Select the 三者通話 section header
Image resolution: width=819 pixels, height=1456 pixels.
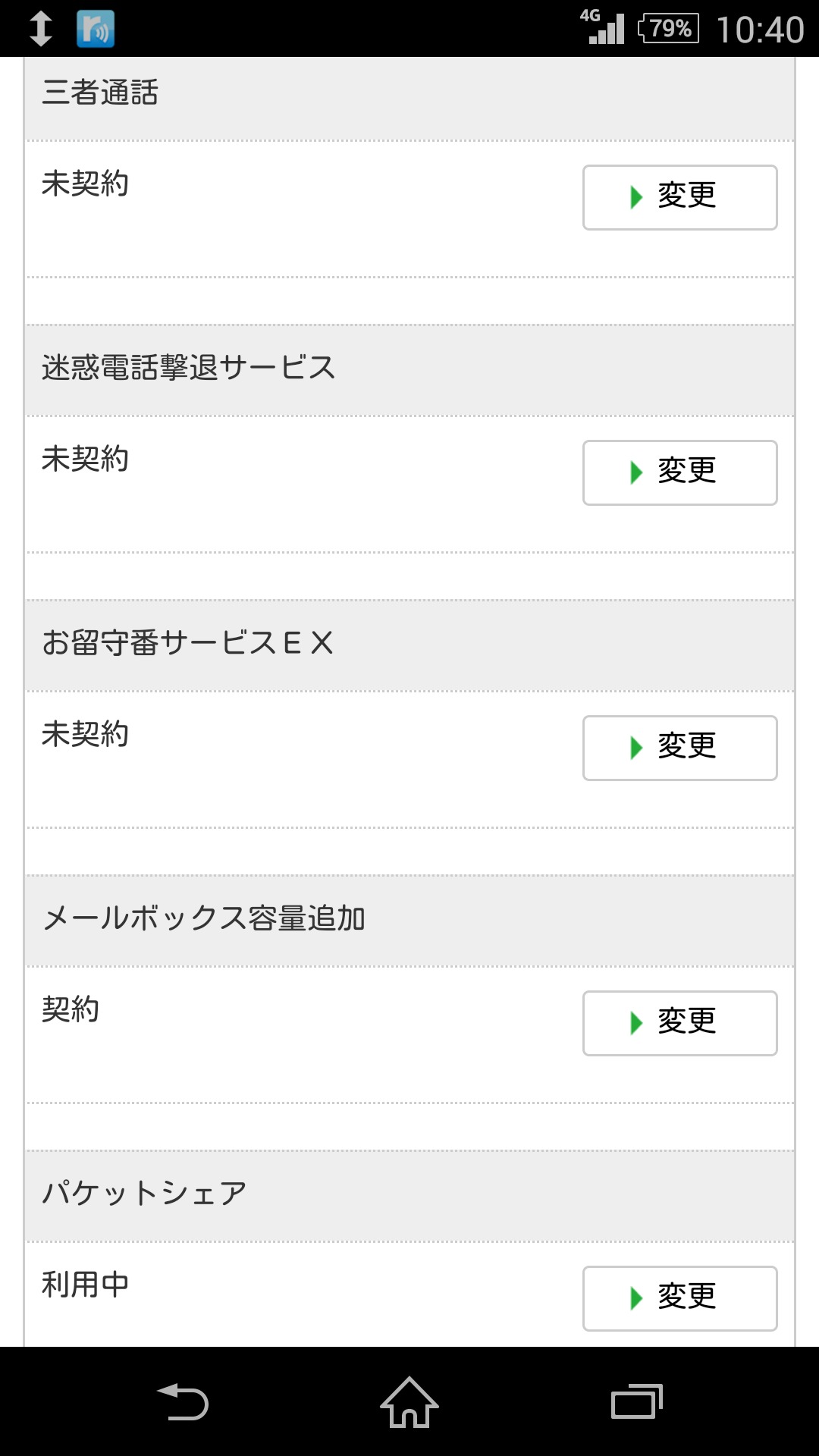pos(100,93)
